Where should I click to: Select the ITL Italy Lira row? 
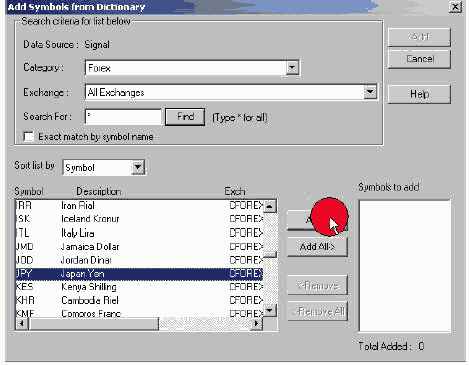(139, 233)
